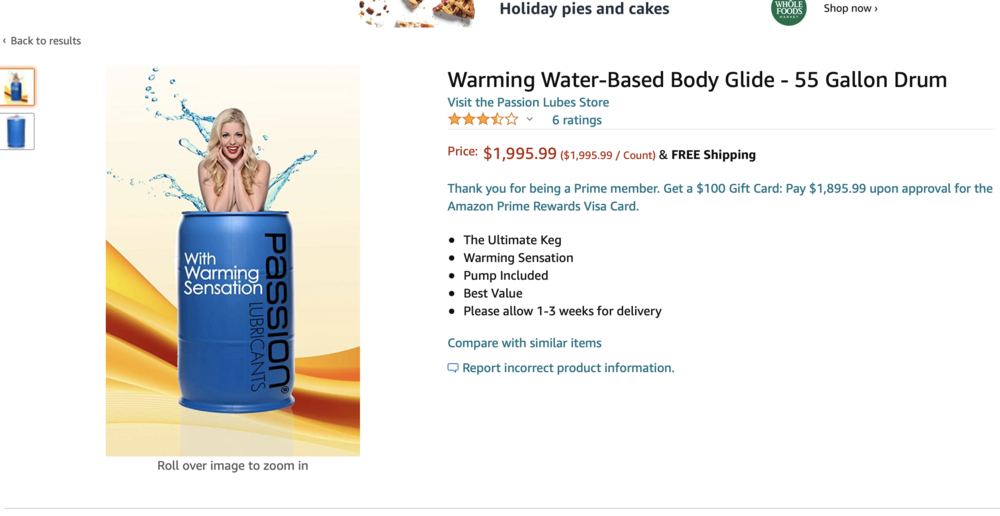1000x516 pixels.
Task: Click the back chevron beside Back to results
Action: [x=4, y=41]
